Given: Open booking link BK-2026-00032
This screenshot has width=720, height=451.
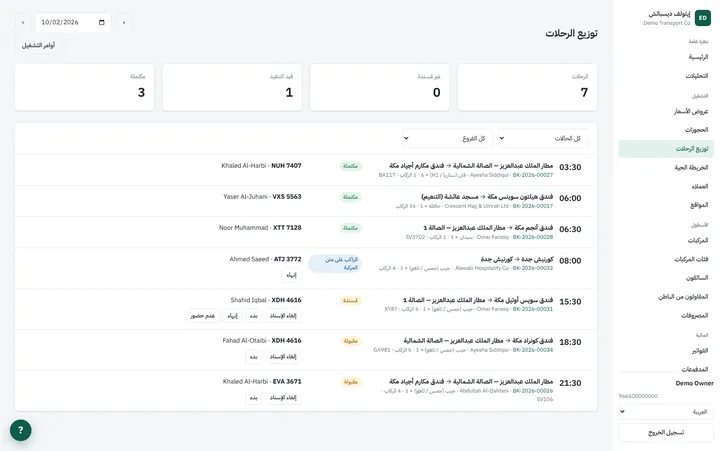Looking at the screenshot, I should pyautogui.click(x=533, y=268).
